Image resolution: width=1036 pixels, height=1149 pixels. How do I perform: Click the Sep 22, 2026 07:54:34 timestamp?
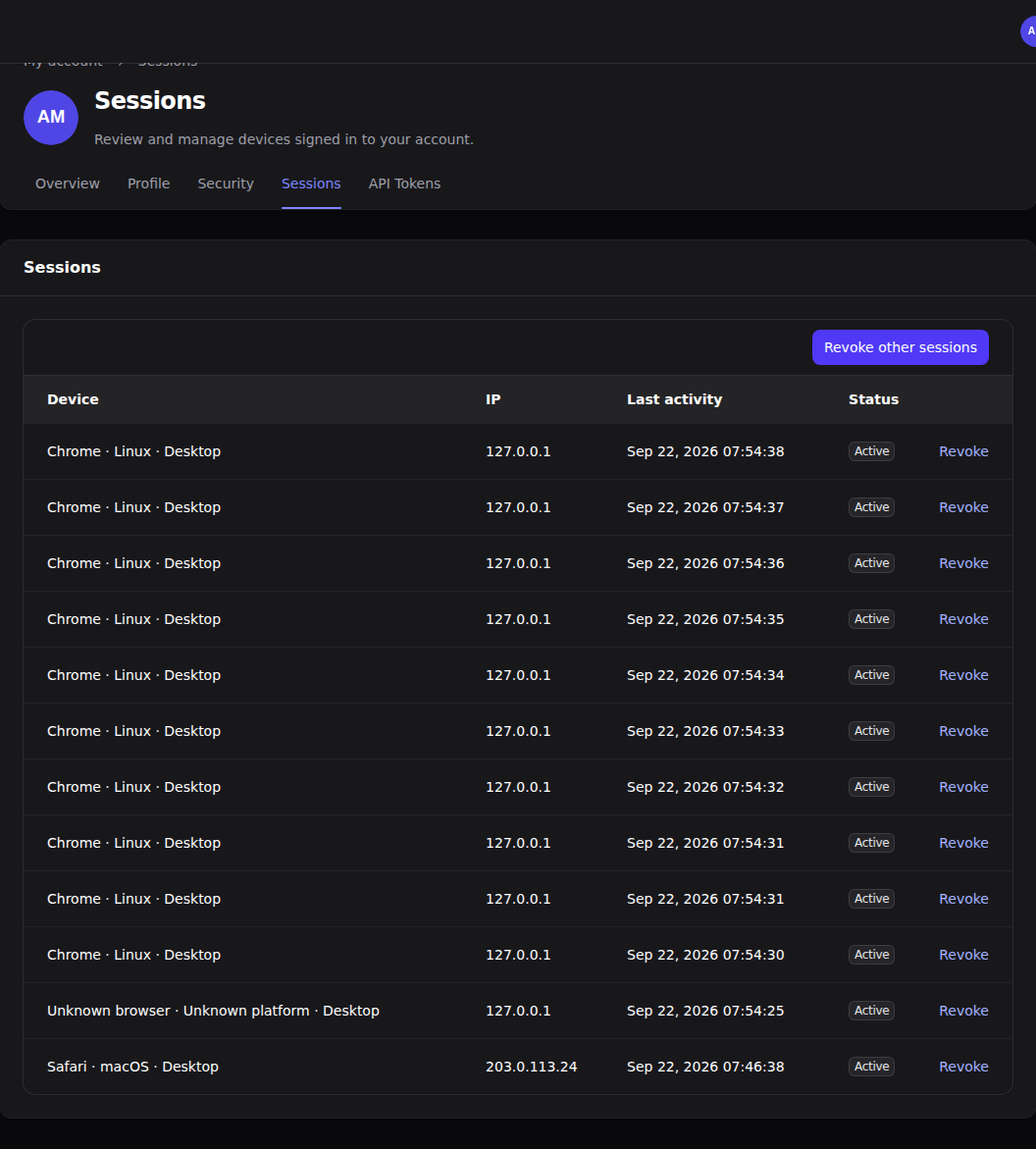705,675
